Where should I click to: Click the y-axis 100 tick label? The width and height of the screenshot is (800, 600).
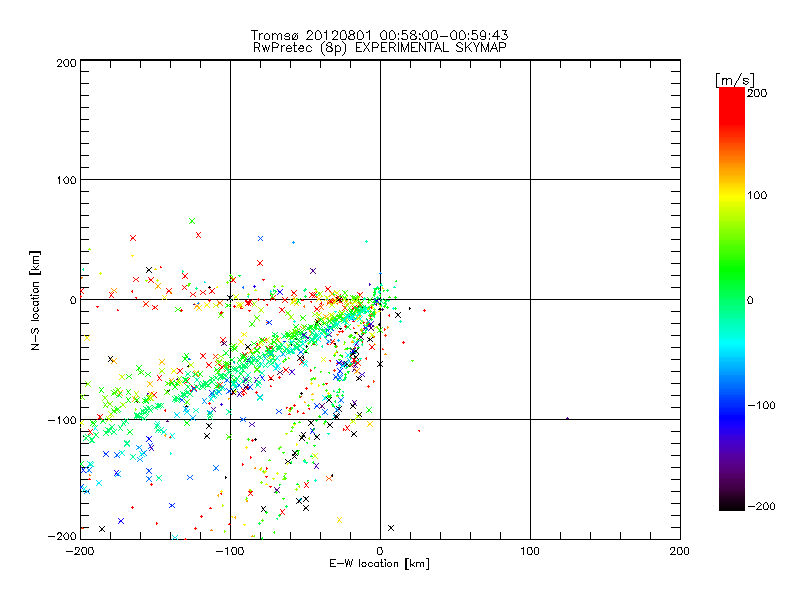tap(66, 180)
